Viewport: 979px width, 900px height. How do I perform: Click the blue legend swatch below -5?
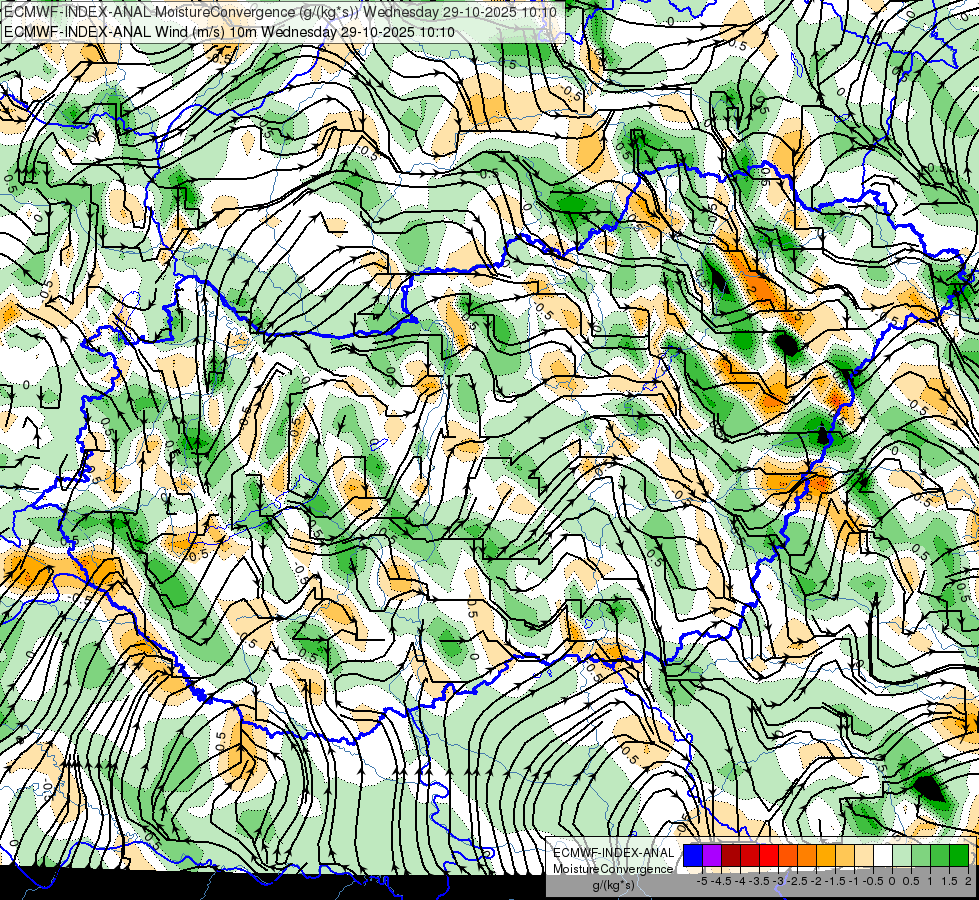click(x=693, y=855)
